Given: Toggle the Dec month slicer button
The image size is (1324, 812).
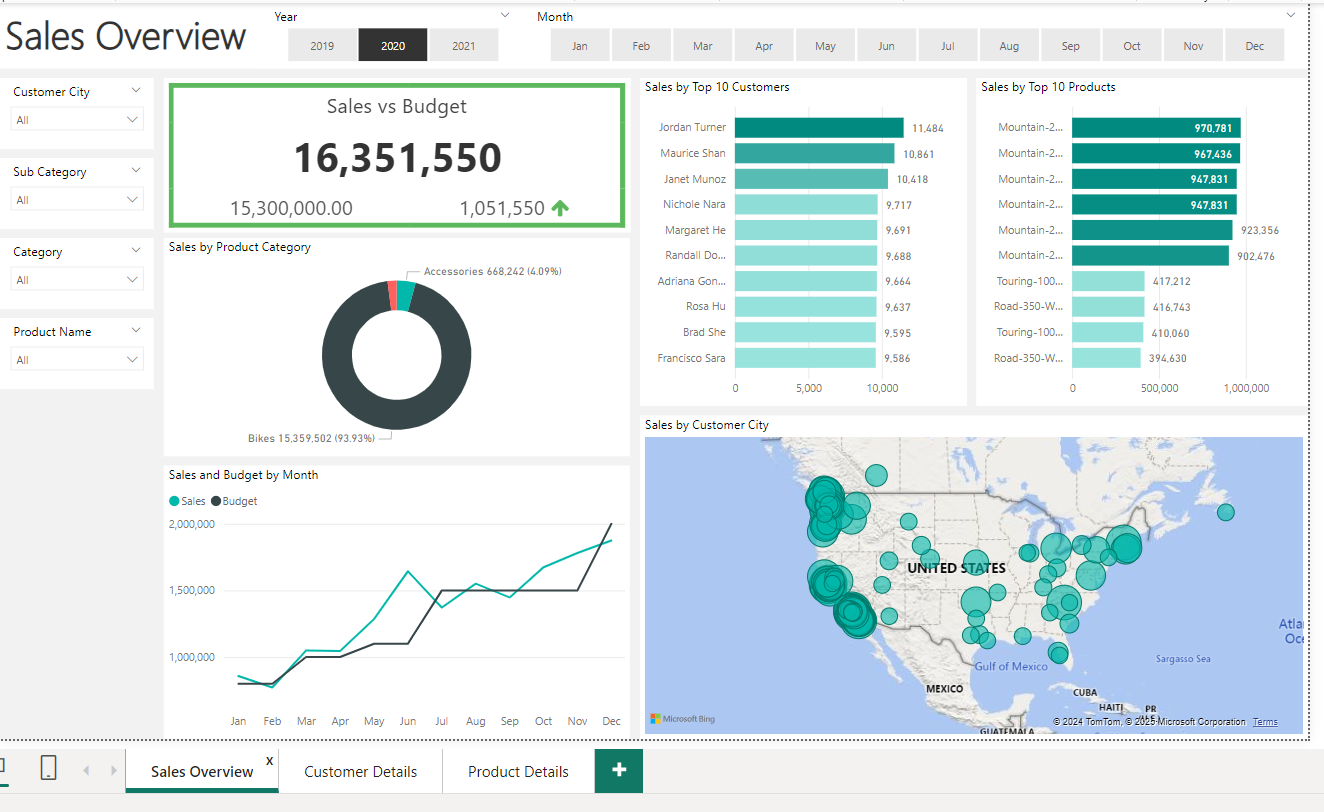Looking at the screenshot, I should tap(1254, 46).
